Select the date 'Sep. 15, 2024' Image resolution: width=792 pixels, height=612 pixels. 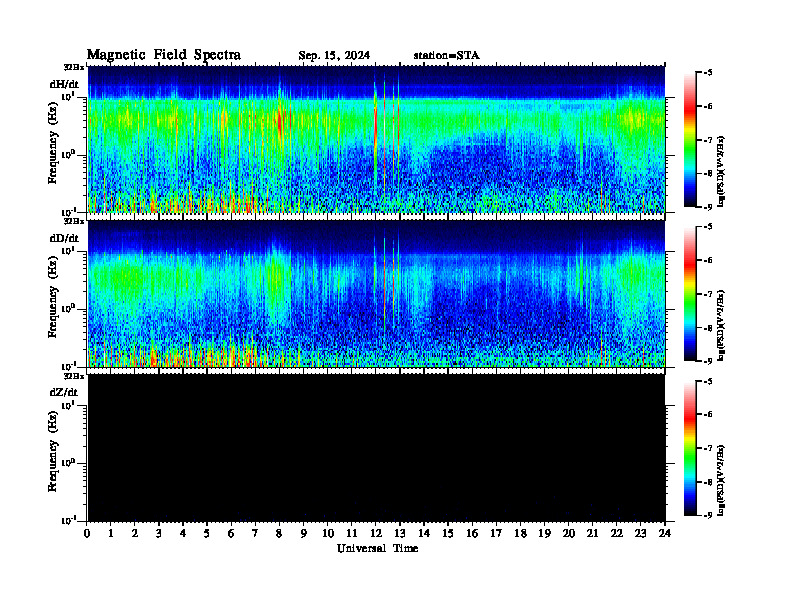(x=334, y=56)
